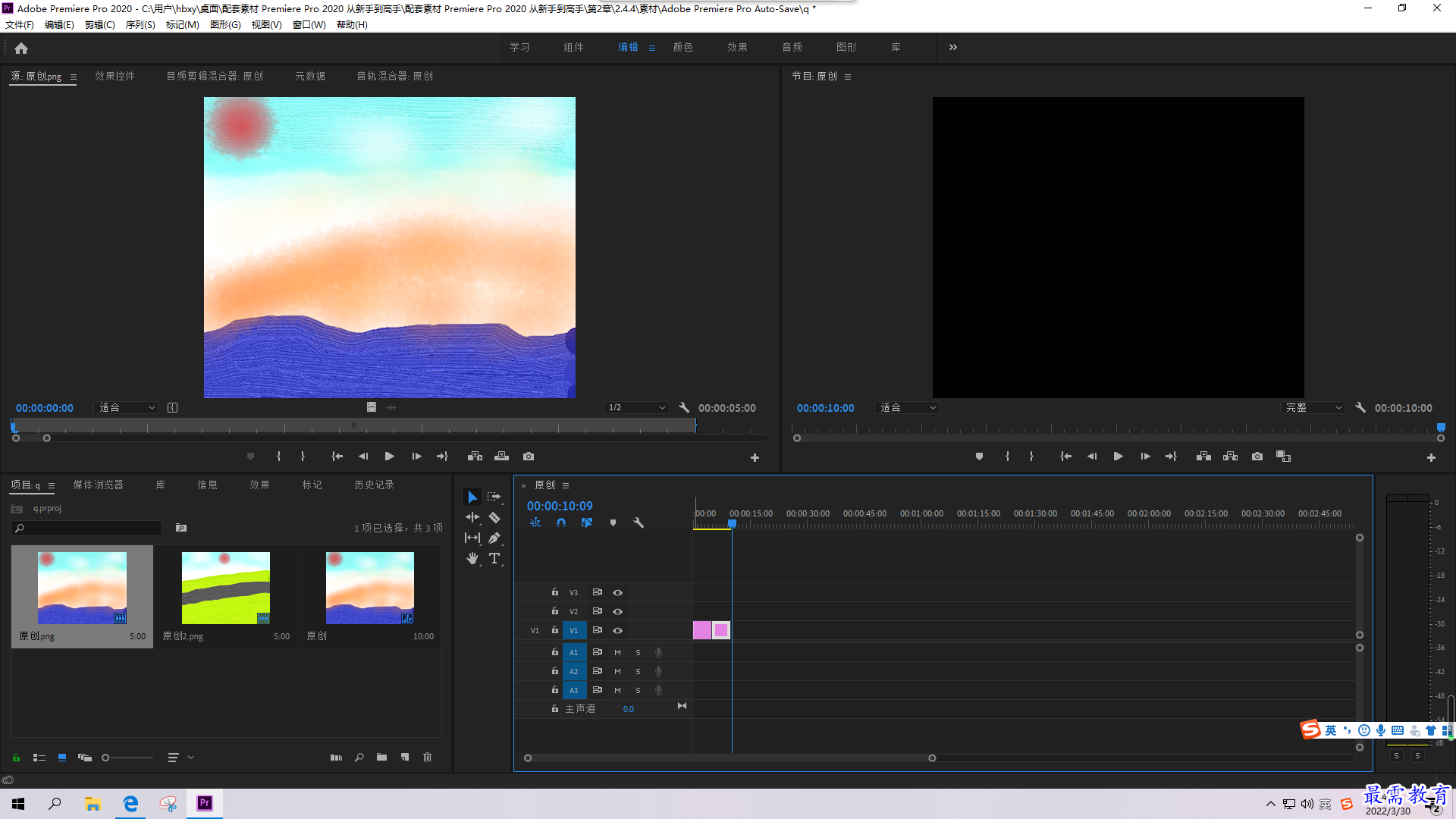Delete selected item with trash icon
Screen dimensions: 1456x819
(427, 757)
